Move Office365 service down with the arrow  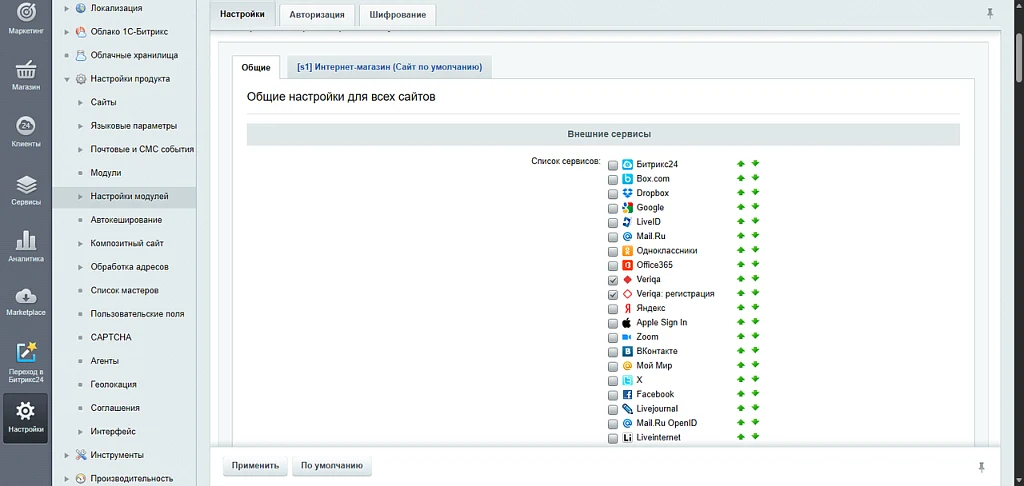(x=755, y=265)
